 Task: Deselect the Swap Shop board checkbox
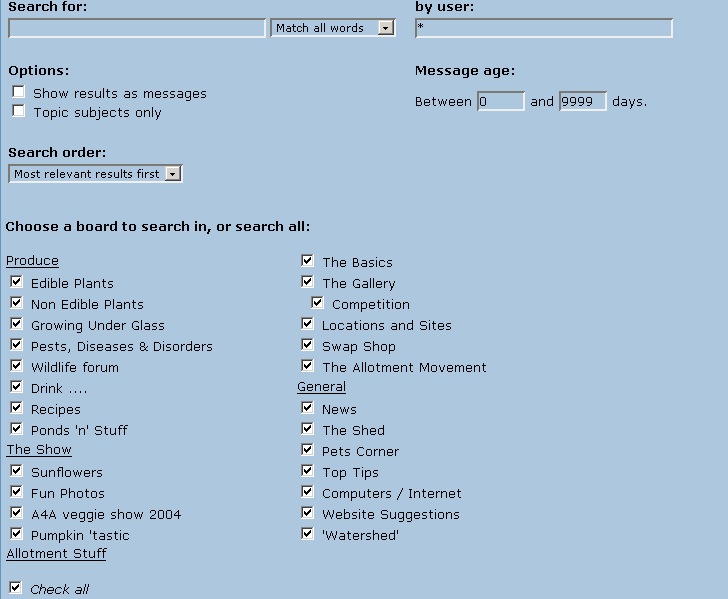click(x=307, y=345)
